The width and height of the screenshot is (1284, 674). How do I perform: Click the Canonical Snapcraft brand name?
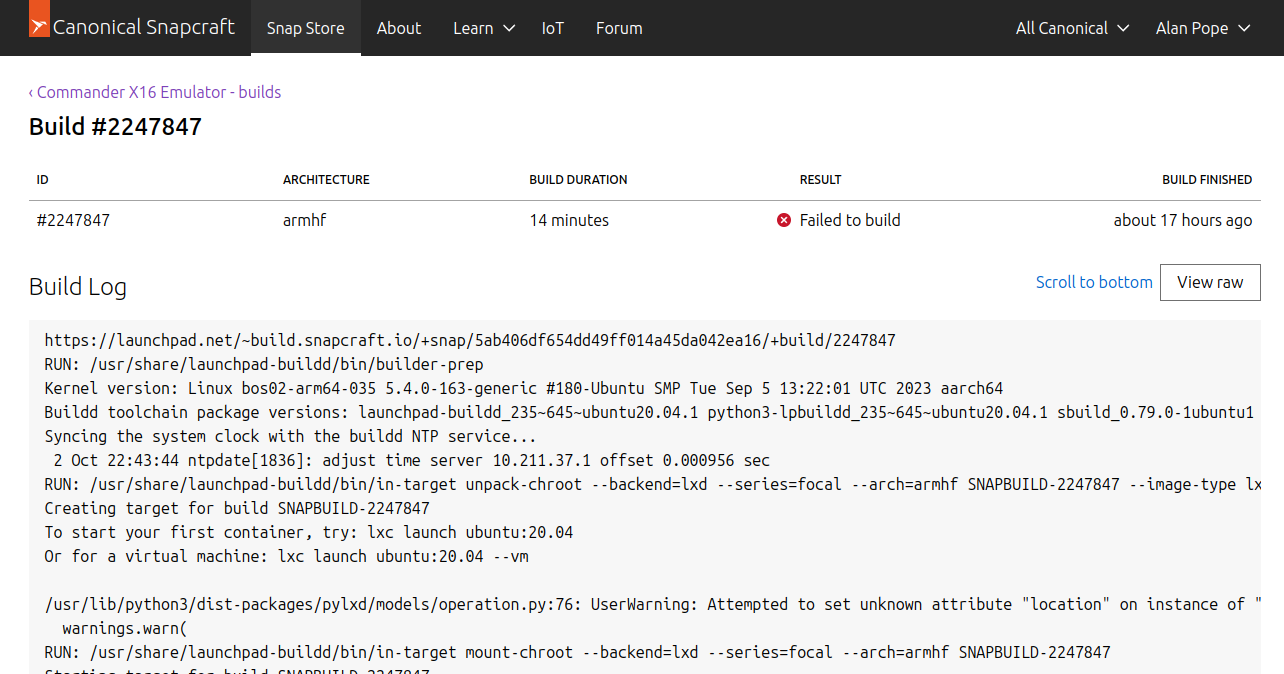144,27
